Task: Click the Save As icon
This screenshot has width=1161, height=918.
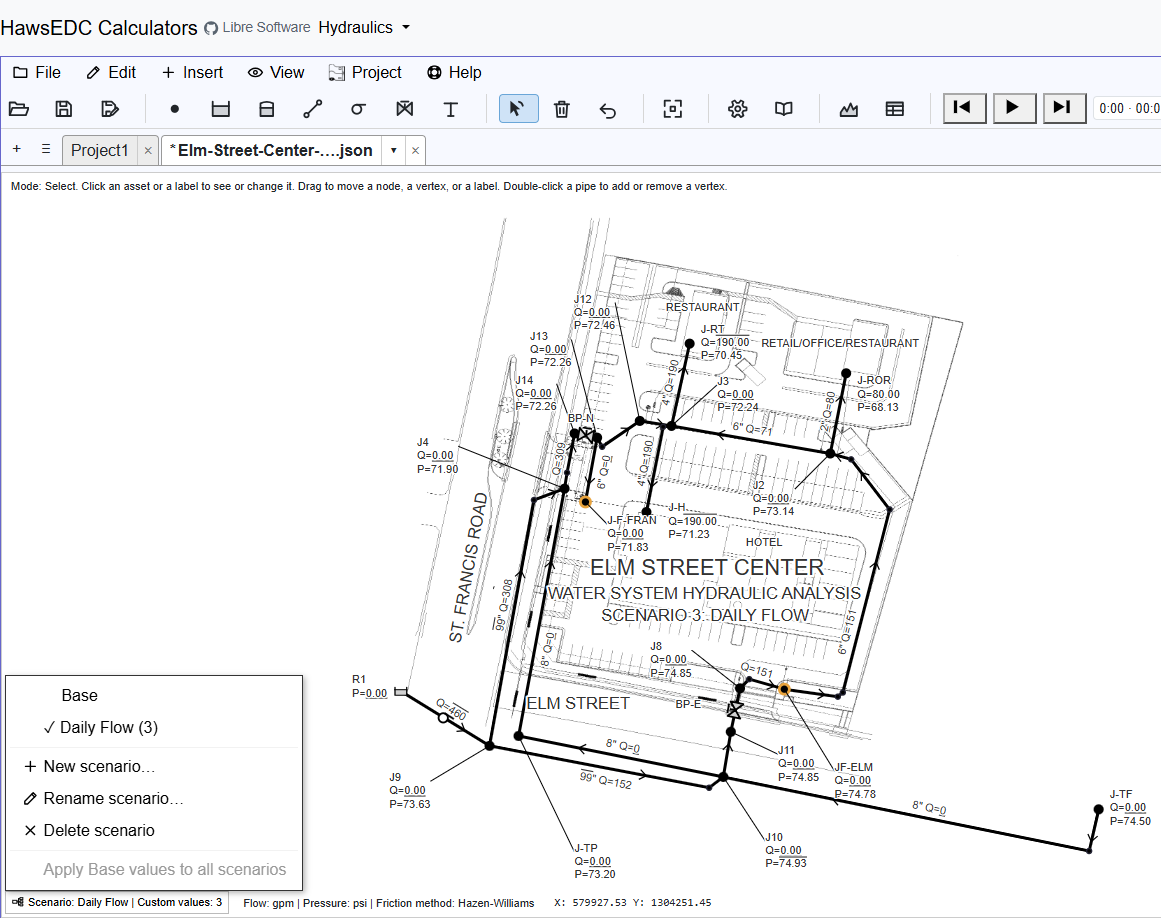Action: [x=110, y=109]
